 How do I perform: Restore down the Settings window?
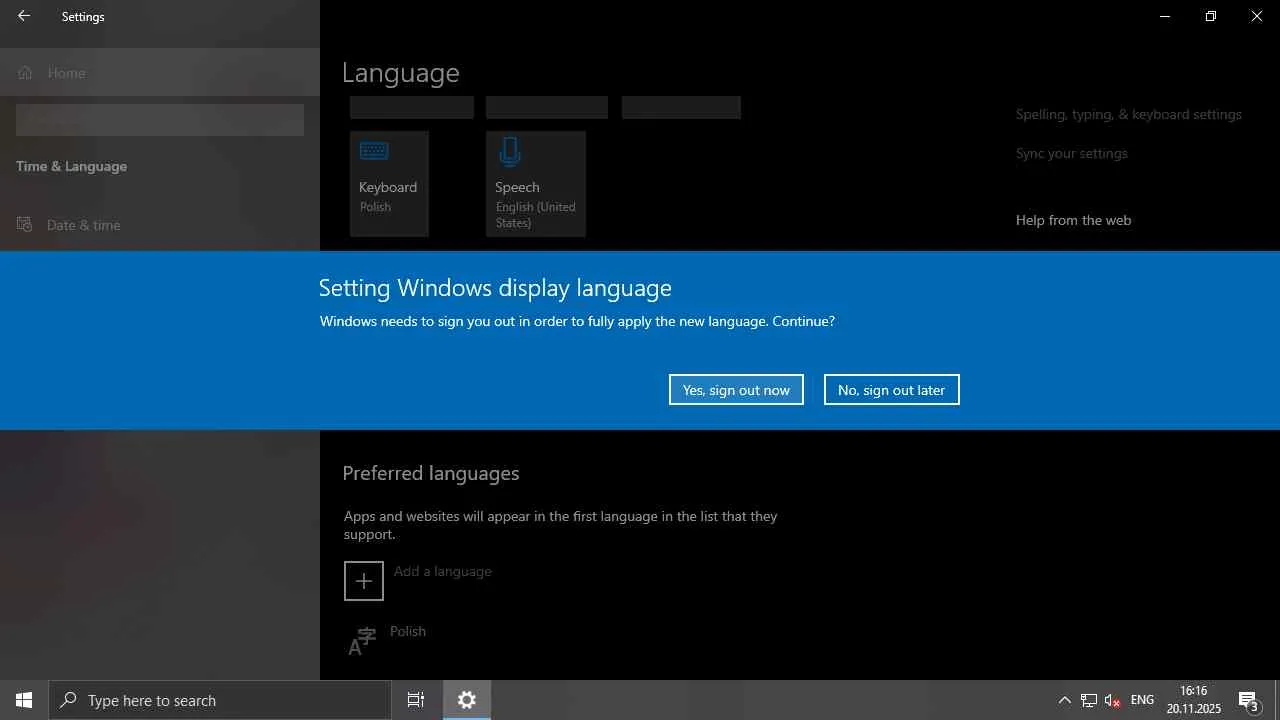(1211, 16)
